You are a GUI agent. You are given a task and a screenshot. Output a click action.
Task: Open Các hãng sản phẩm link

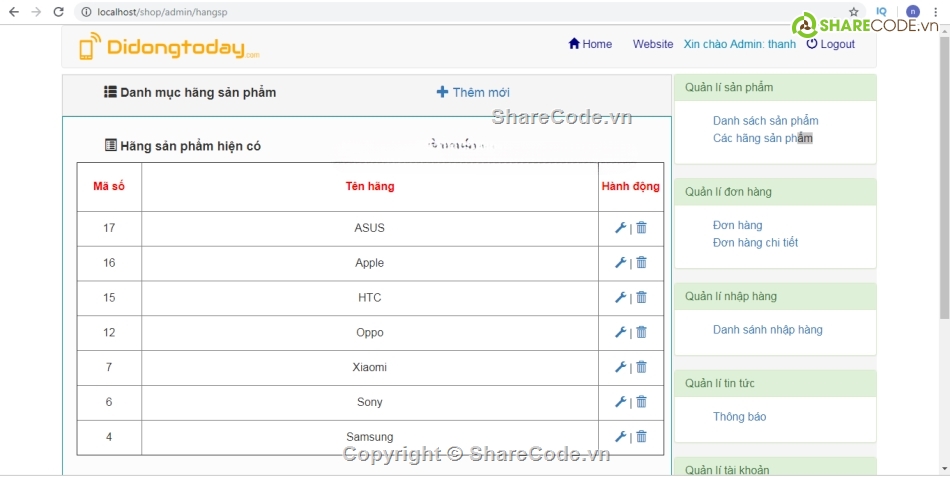763,138
